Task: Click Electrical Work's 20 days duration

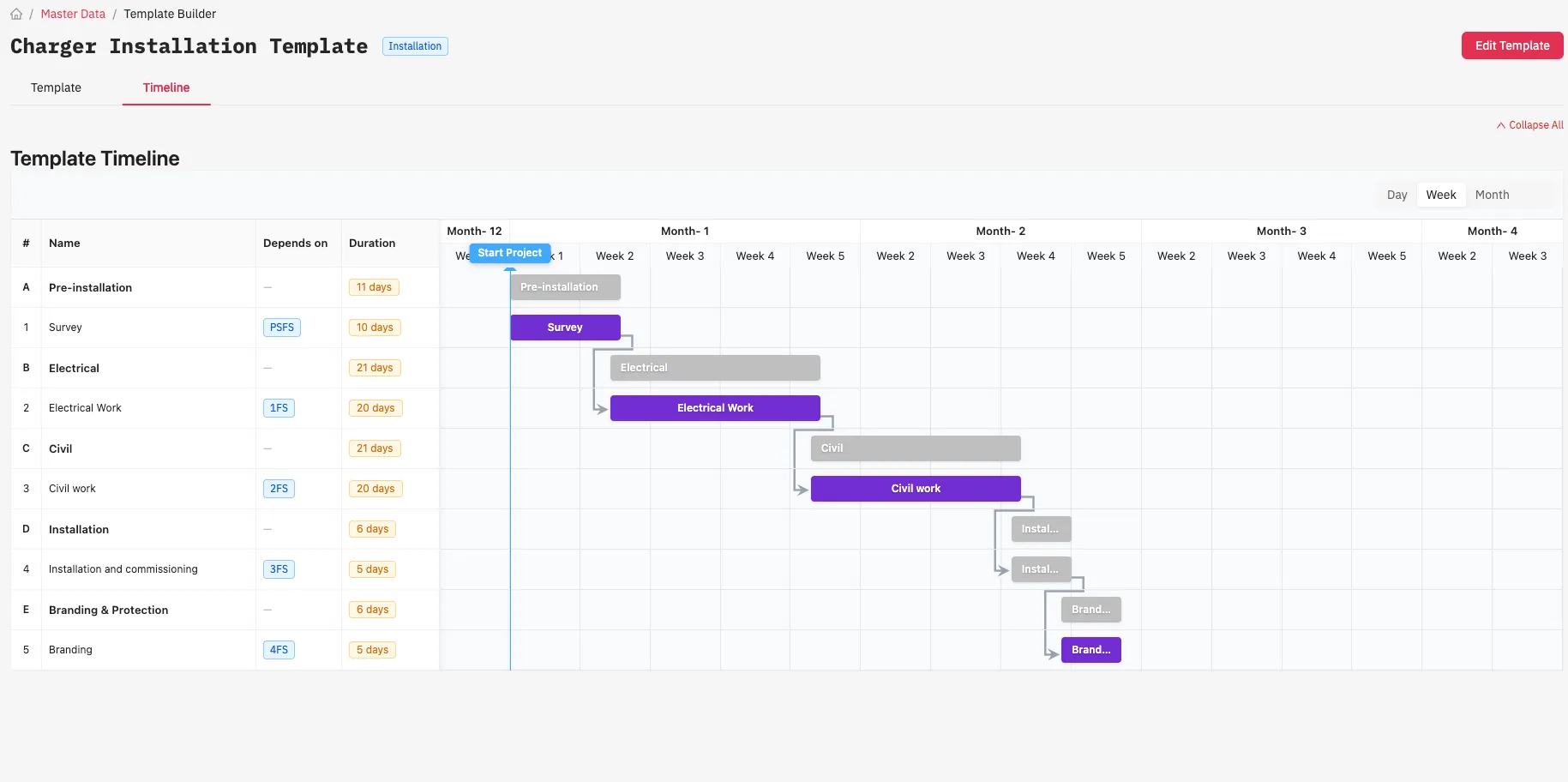Action: (375, 408)
